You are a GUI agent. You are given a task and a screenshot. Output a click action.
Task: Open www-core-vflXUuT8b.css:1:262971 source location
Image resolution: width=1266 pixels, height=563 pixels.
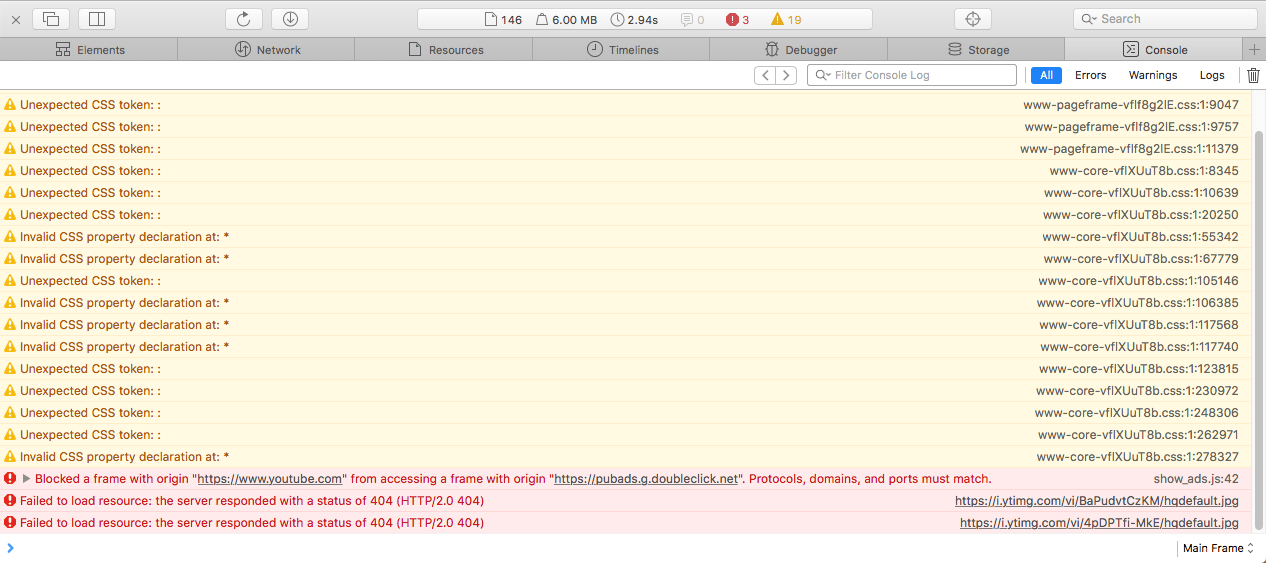point(1138,435)
